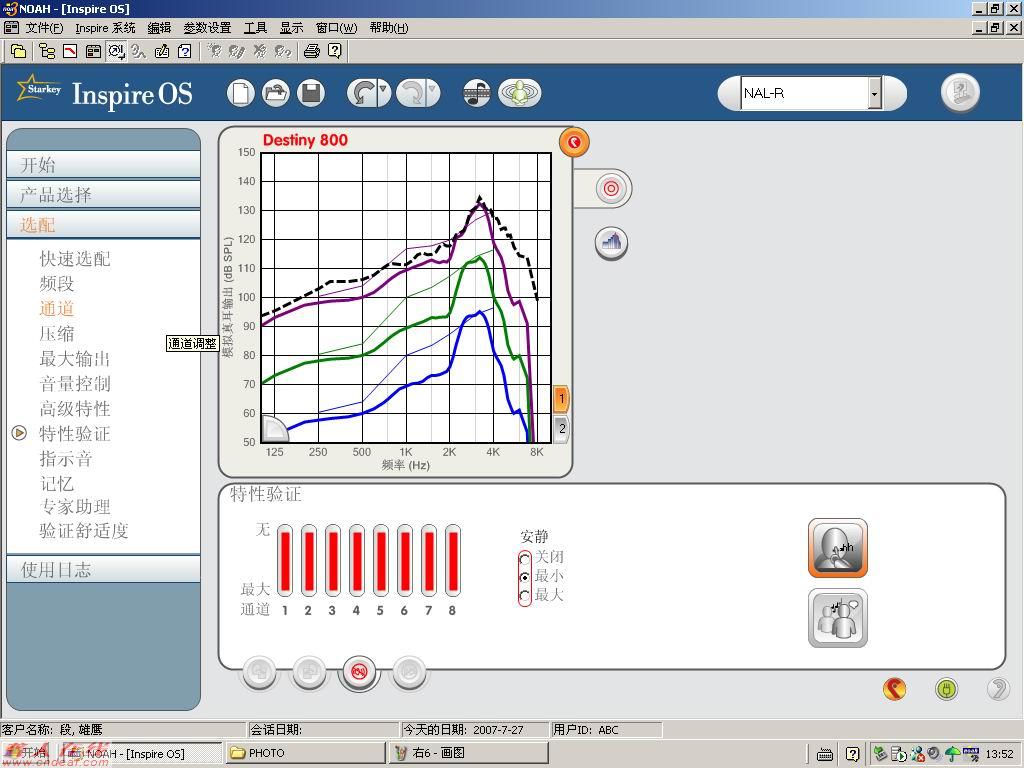Open the 文件(F) menu
The width and height of the screenshot is (1024, 768).
click(x=44, y=27)
